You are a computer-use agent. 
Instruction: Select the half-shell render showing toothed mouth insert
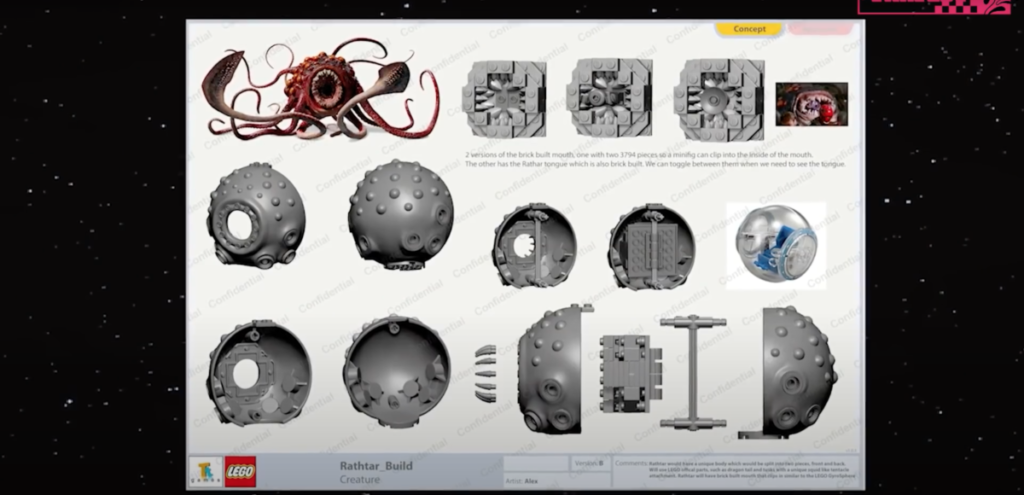click(x=534, y=245)
